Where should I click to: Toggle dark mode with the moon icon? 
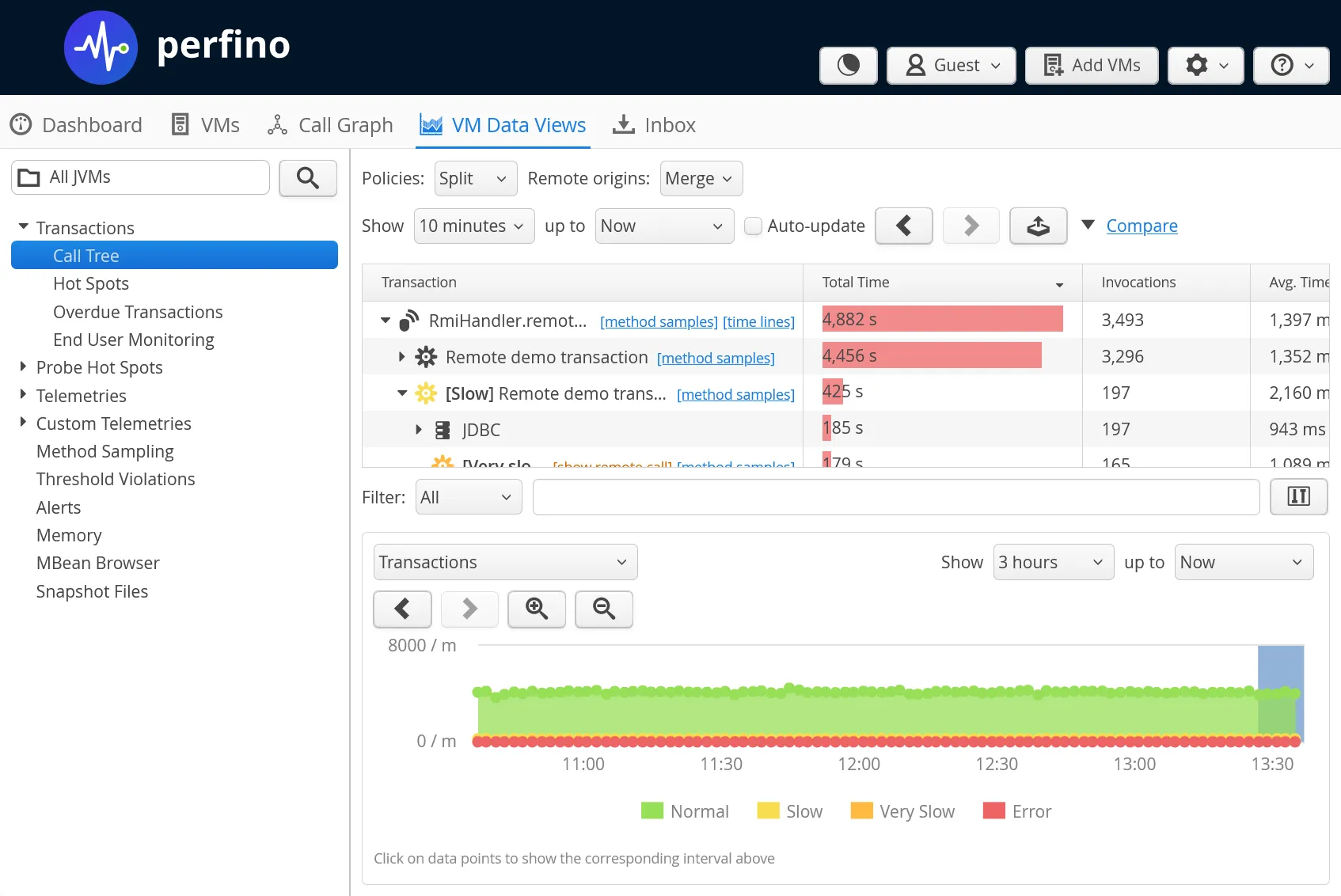pyautogui.click(x=848, y=65)
